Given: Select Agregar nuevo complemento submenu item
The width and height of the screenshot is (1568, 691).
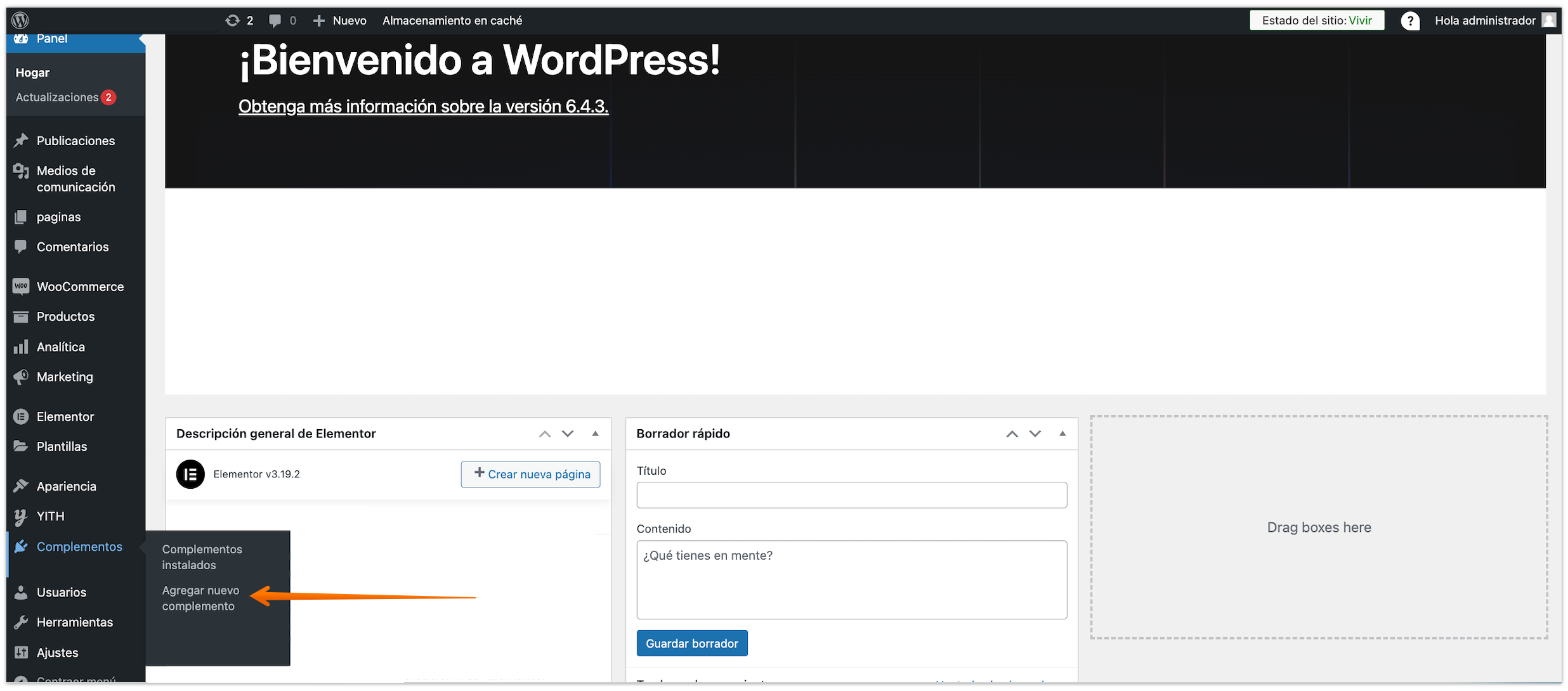Looking at the screenshot, I should [x=200, y=598].
